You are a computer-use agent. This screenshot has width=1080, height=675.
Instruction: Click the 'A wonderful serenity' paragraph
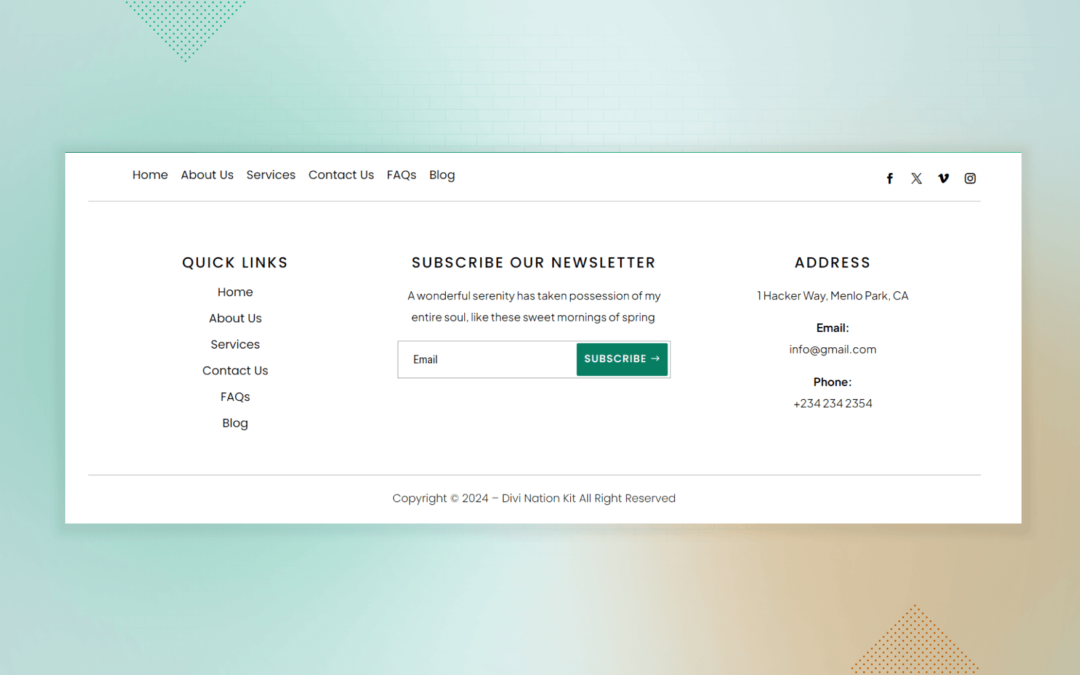click(534, 307)
